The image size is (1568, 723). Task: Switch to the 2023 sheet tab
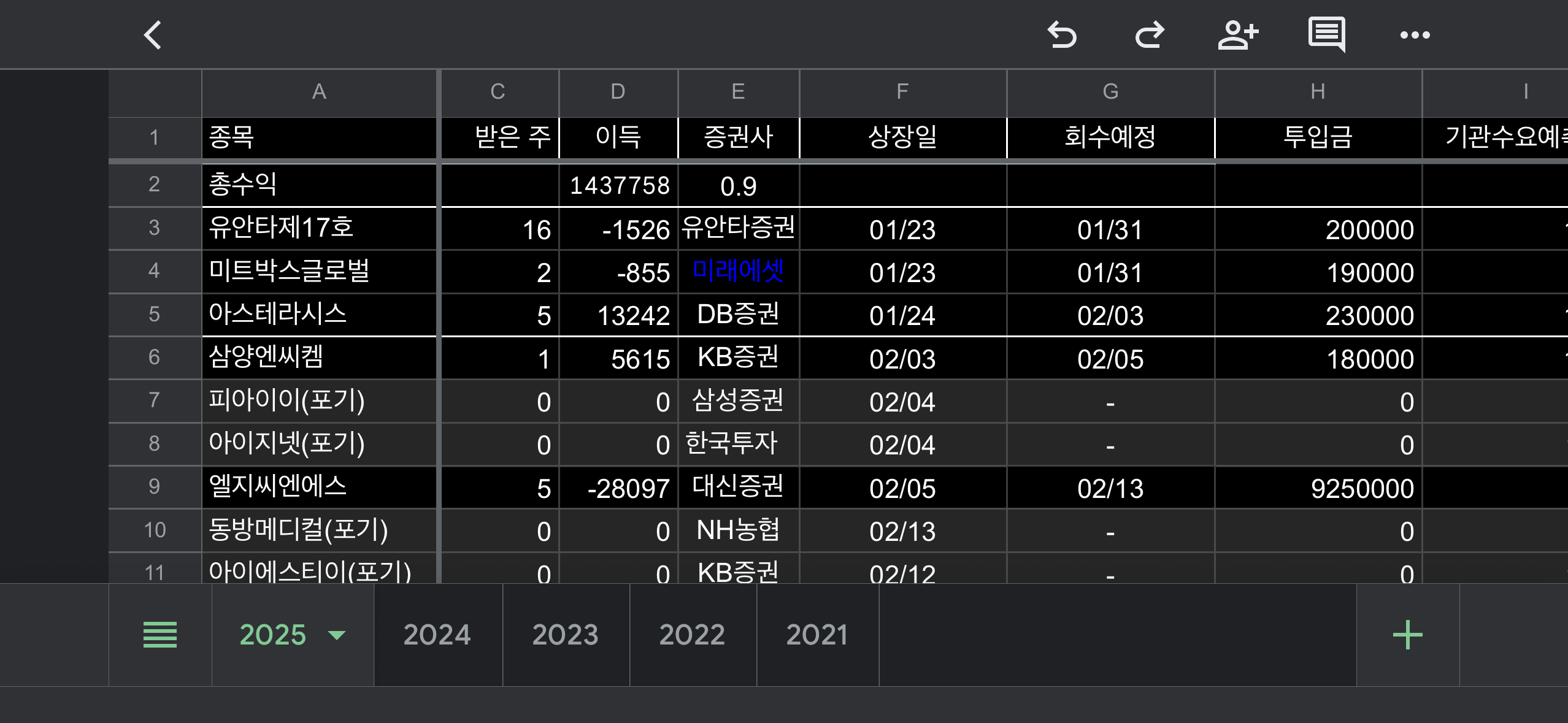click(565, 635)
